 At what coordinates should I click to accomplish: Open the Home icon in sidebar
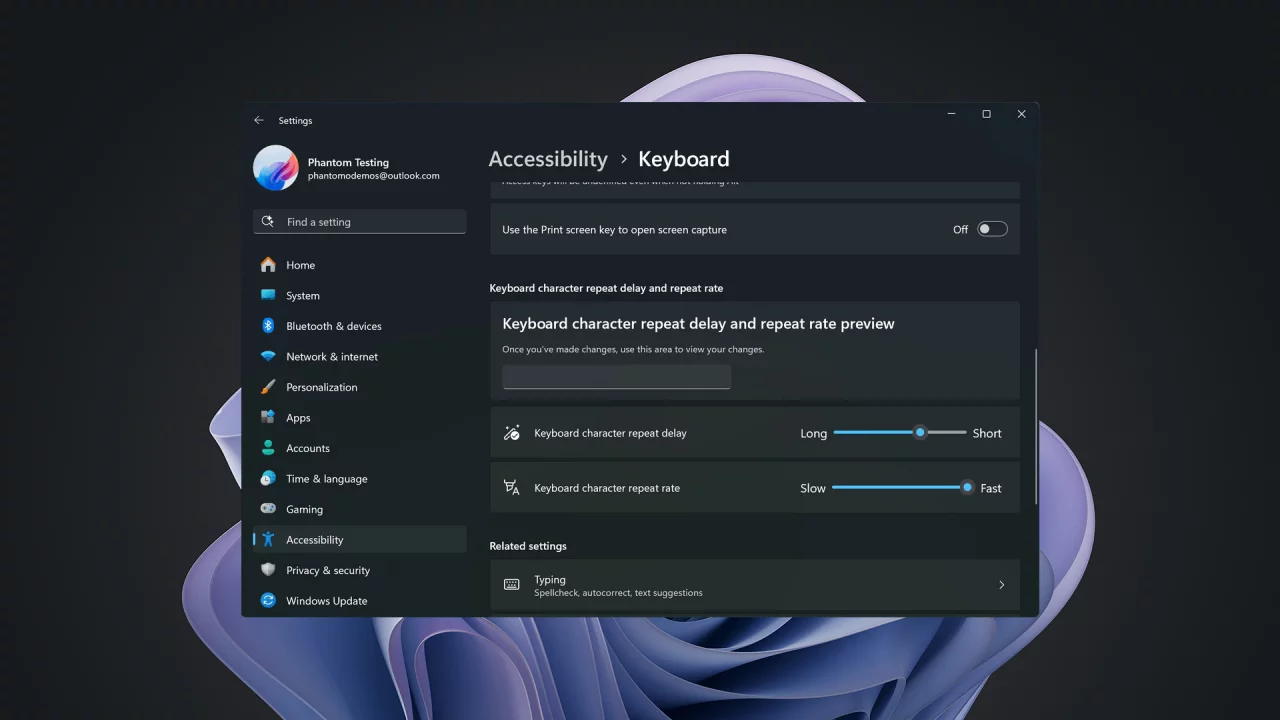pos(268,265)
